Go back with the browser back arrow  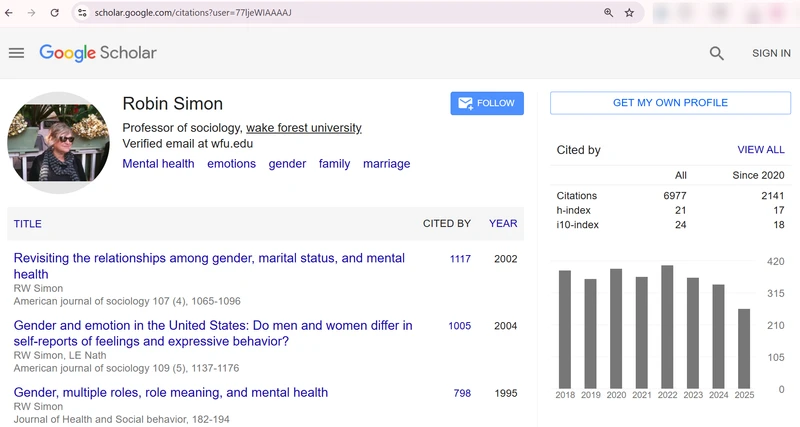[x=9, y=13]
